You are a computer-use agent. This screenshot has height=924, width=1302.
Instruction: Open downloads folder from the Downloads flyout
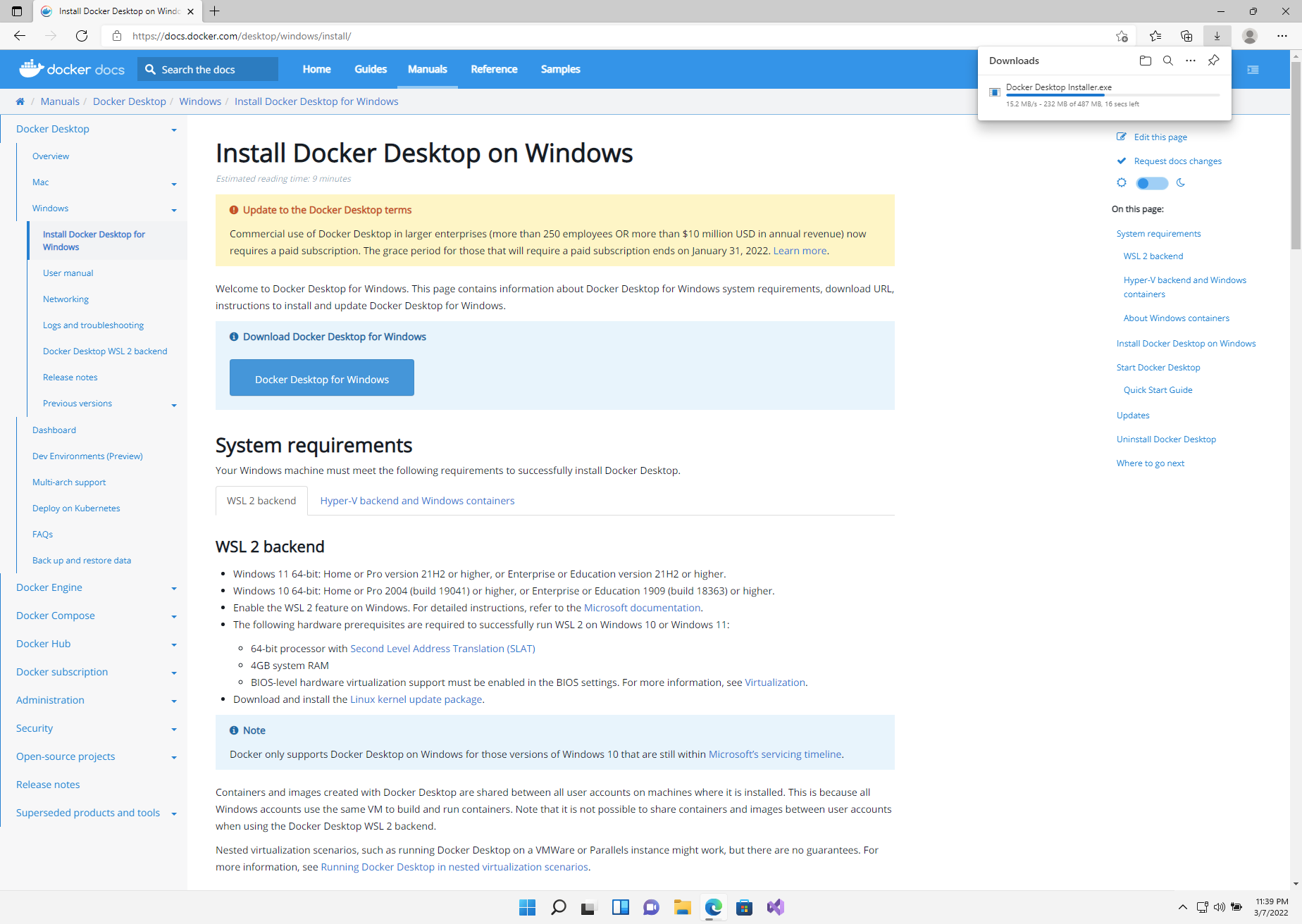point(1145,61)
